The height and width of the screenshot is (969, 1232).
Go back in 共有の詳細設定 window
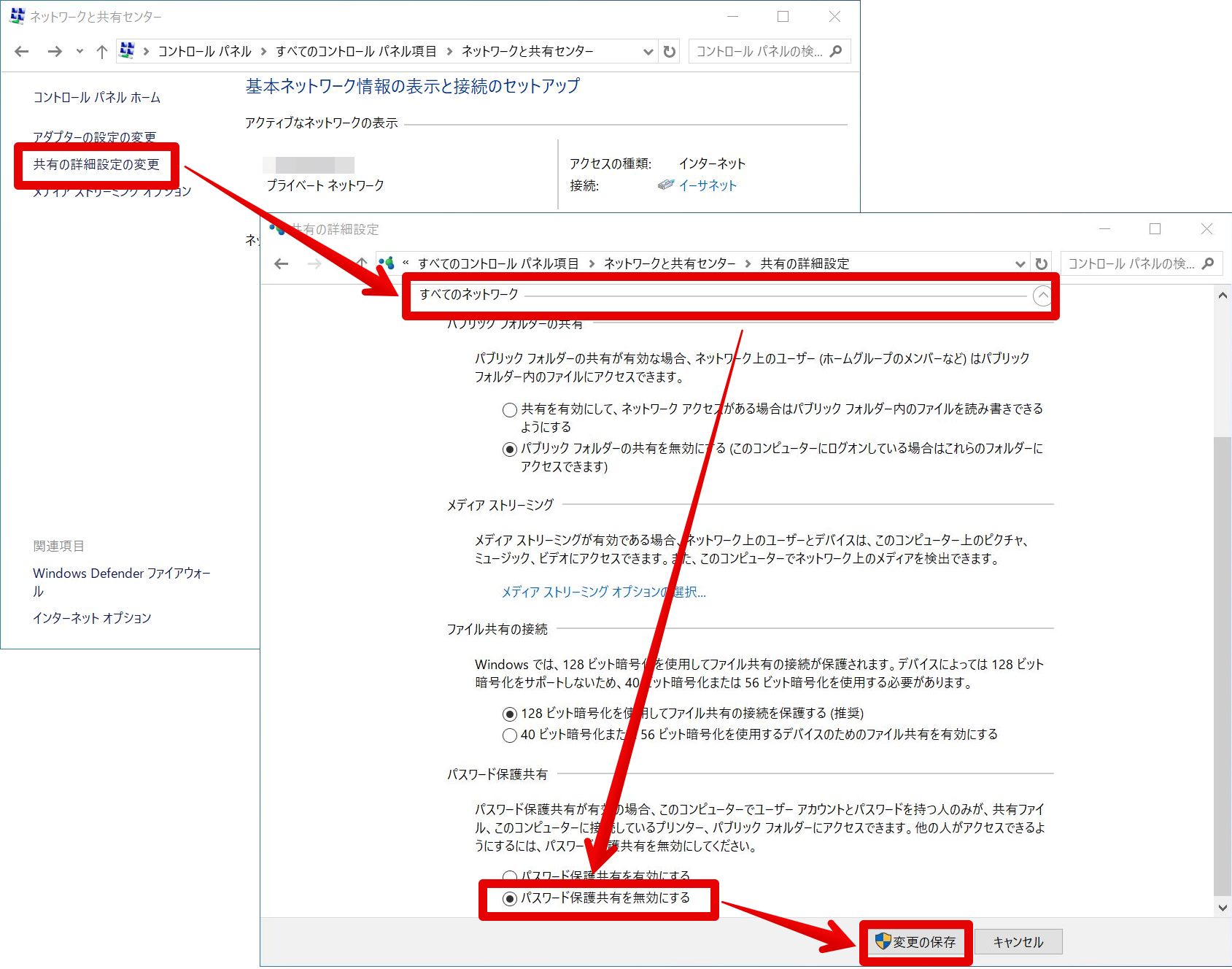click(x=282, y=263)
